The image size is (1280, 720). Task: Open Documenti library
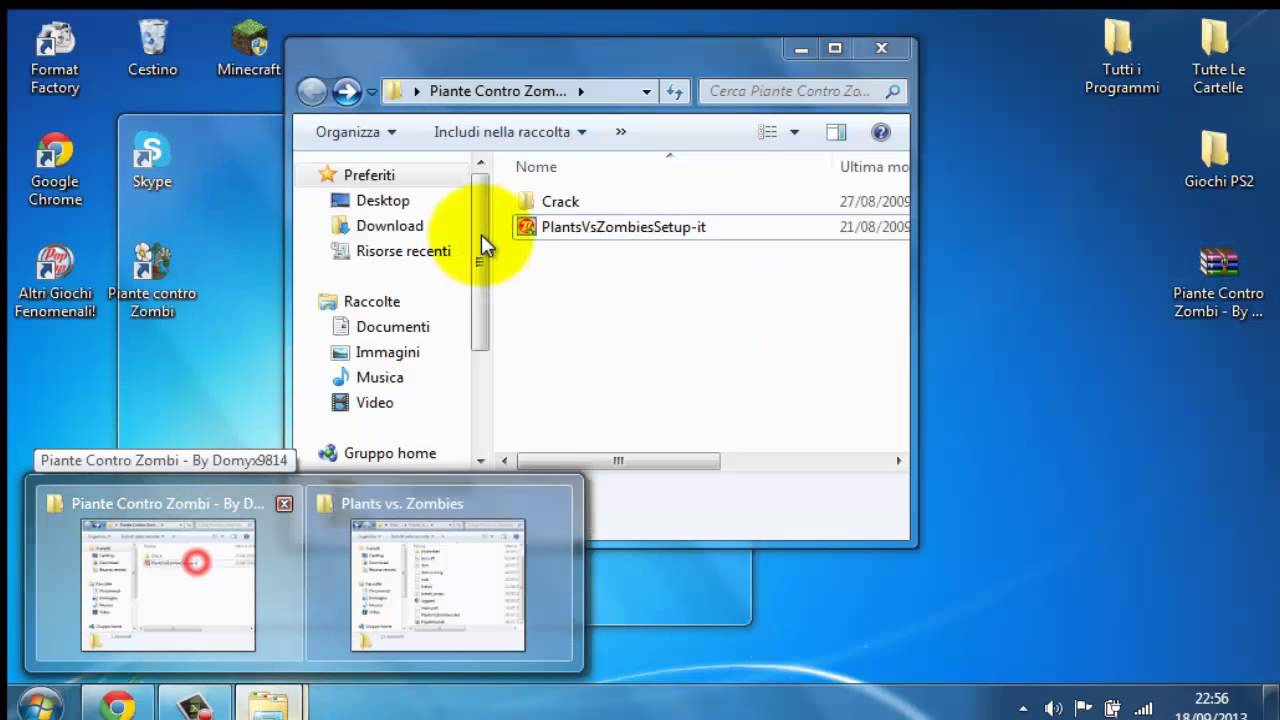point(392,327)
